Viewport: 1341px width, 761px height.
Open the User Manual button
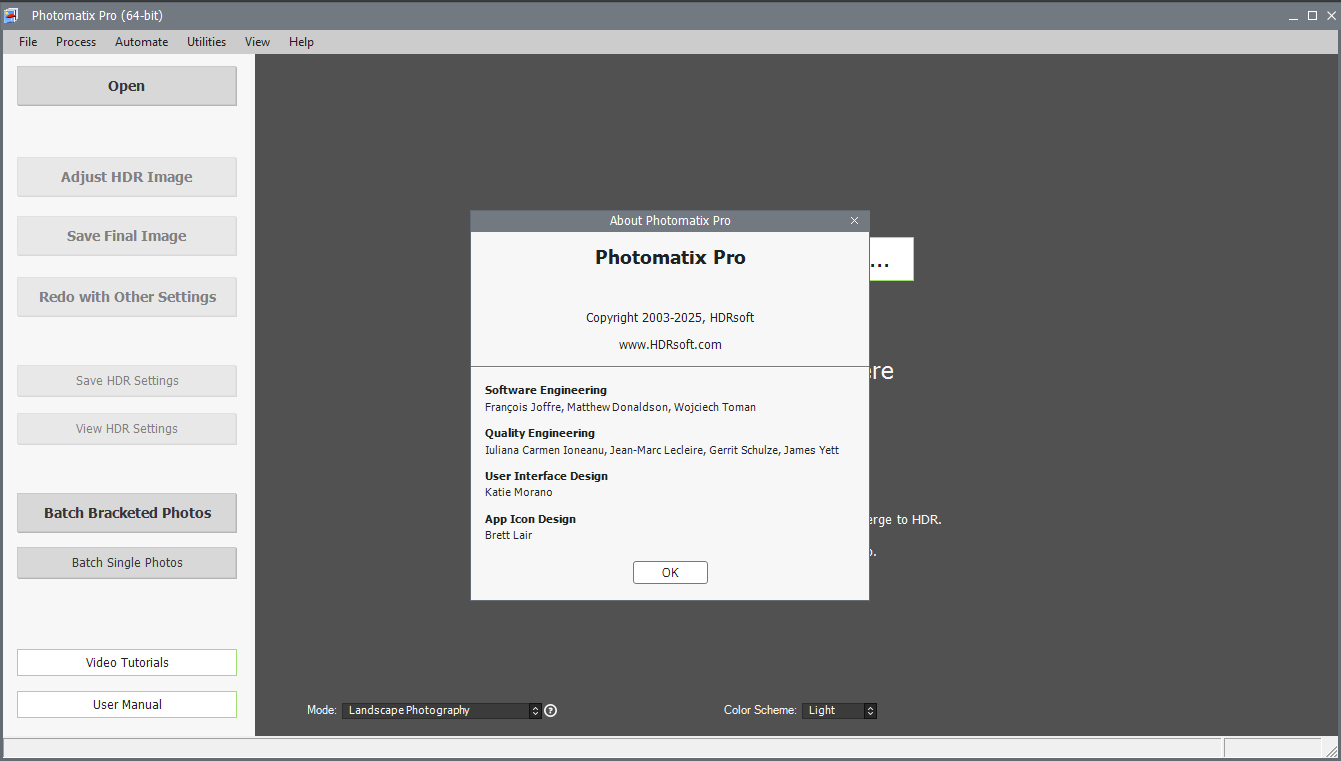pyautogui.click(x=127, y=705)
